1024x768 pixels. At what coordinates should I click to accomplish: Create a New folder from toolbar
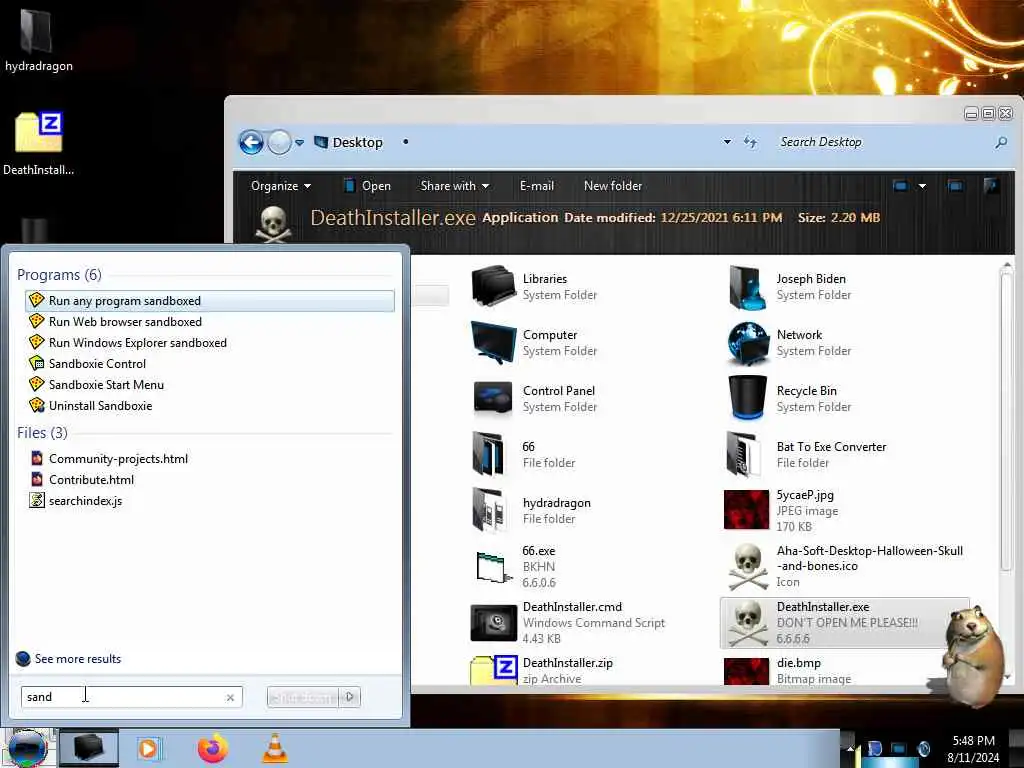pyautogui.click(x=613, y=186)
